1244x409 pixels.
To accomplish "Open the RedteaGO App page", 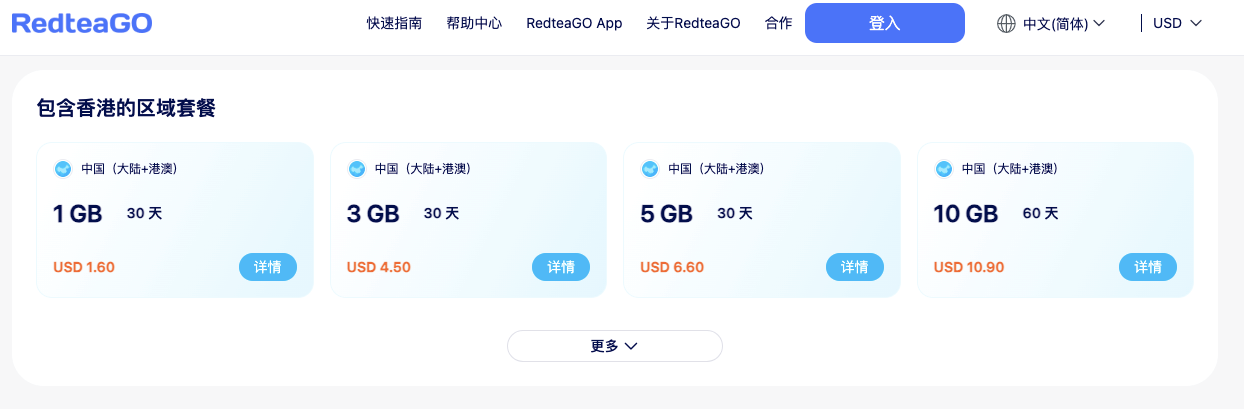I will click(574, 23).
